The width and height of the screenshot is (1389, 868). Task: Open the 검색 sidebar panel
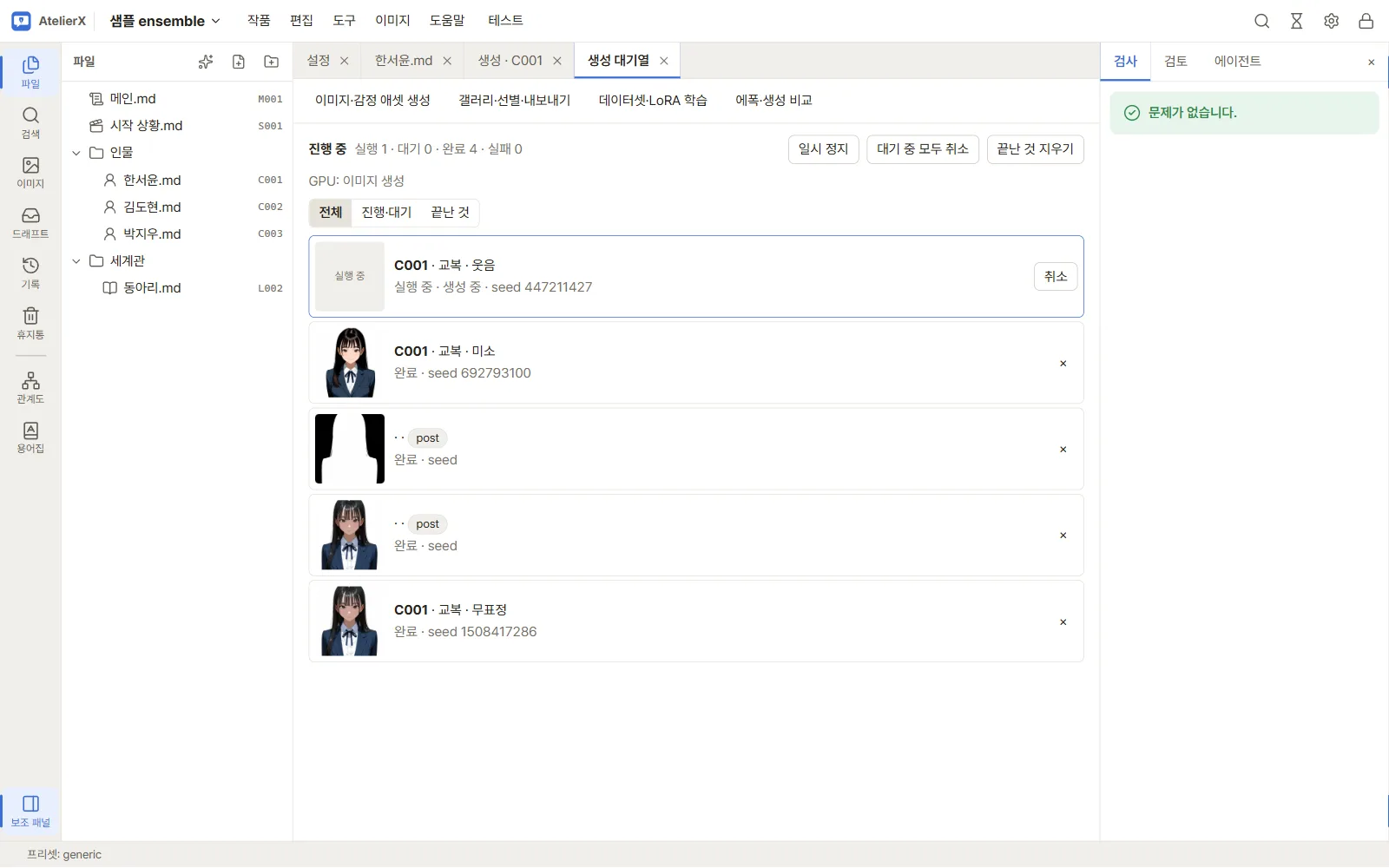coord(30,122)
